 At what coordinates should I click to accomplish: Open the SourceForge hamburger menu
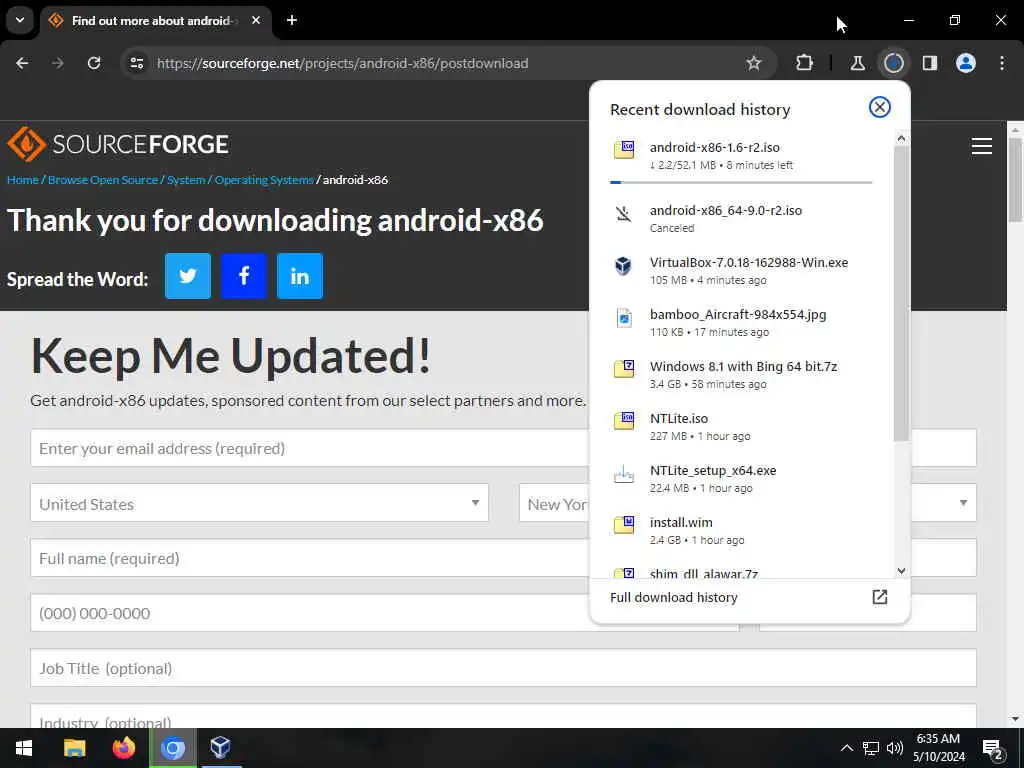pos(982,146)
